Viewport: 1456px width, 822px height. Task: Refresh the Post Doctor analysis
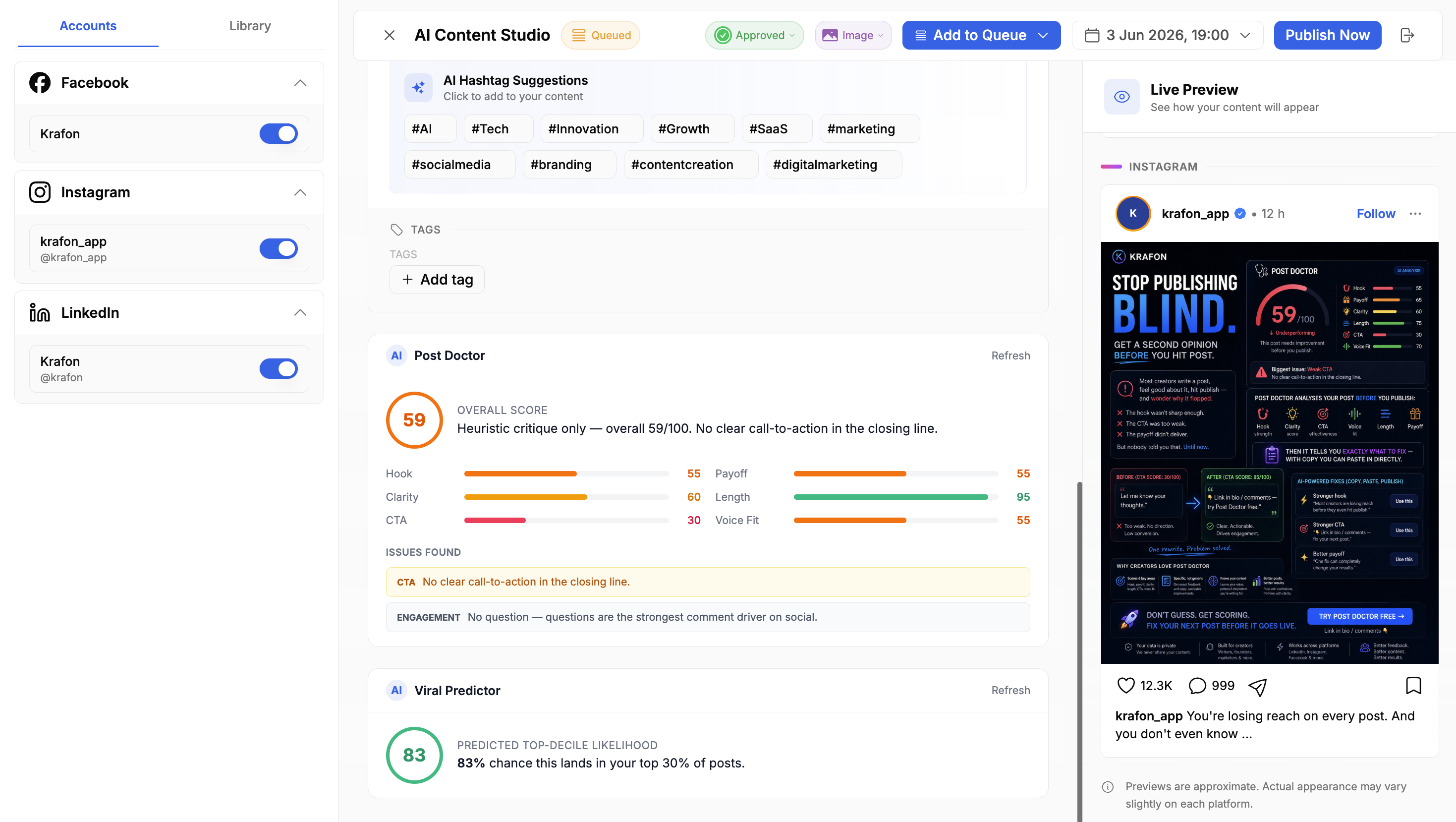(x=1010, y=355)
